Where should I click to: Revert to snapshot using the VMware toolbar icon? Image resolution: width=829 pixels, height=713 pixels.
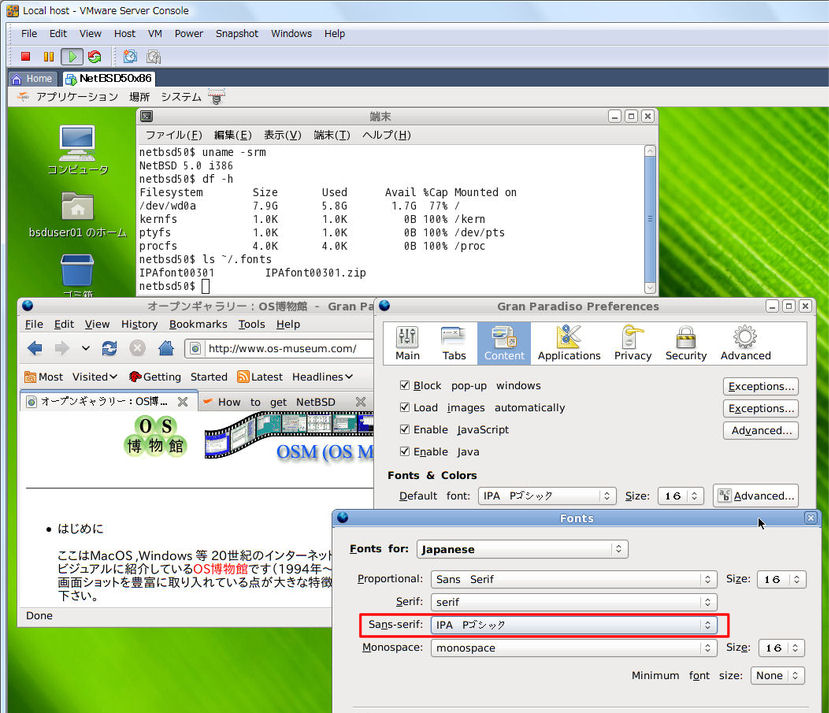click(x=154, y=56)
